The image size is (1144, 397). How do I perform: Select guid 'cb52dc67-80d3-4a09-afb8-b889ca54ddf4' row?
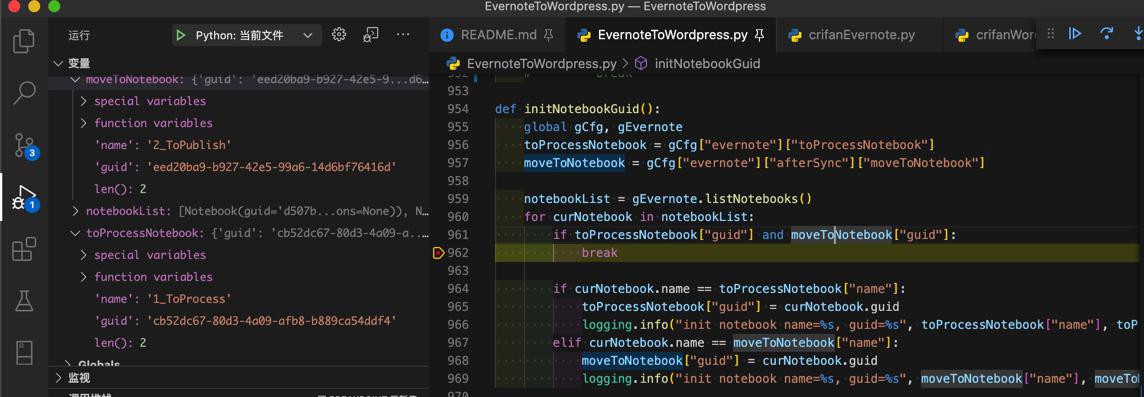(x=239, y=320)
